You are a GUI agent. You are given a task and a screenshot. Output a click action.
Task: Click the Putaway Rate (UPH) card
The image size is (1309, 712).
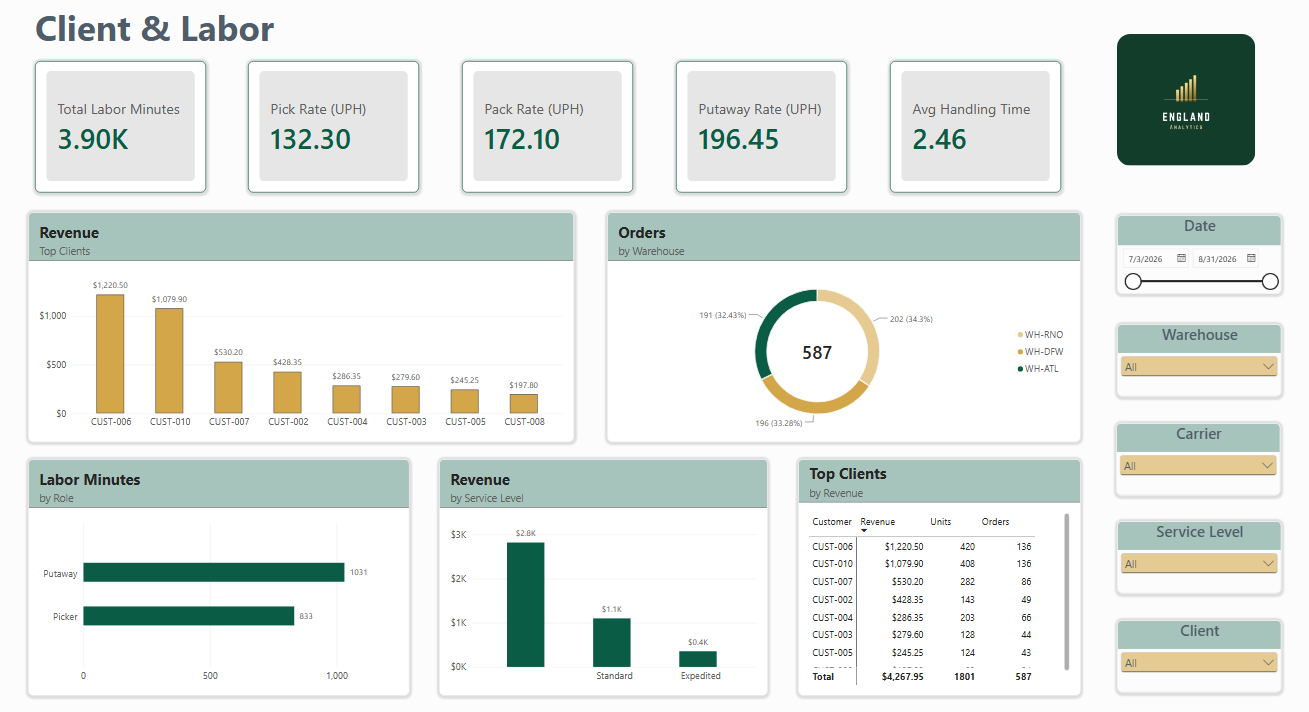click(x=762, y=126)
